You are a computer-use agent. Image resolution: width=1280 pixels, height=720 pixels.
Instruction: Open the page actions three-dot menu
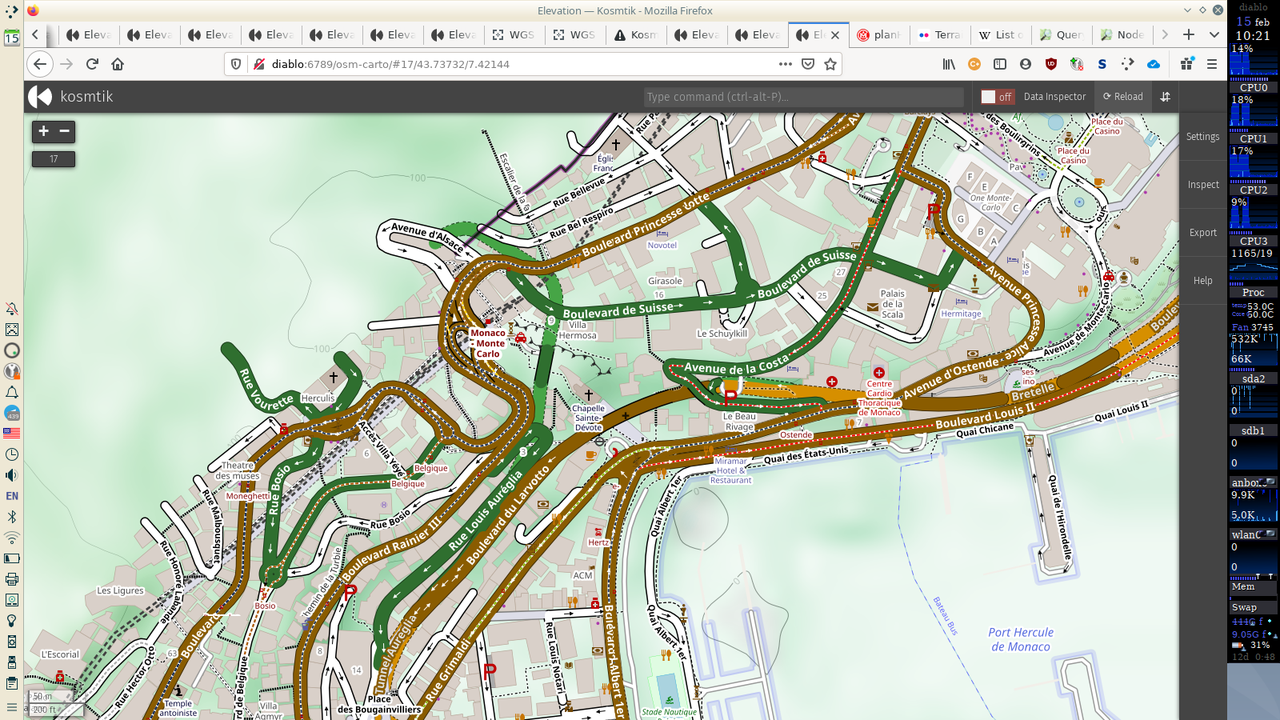coord(785,64)
